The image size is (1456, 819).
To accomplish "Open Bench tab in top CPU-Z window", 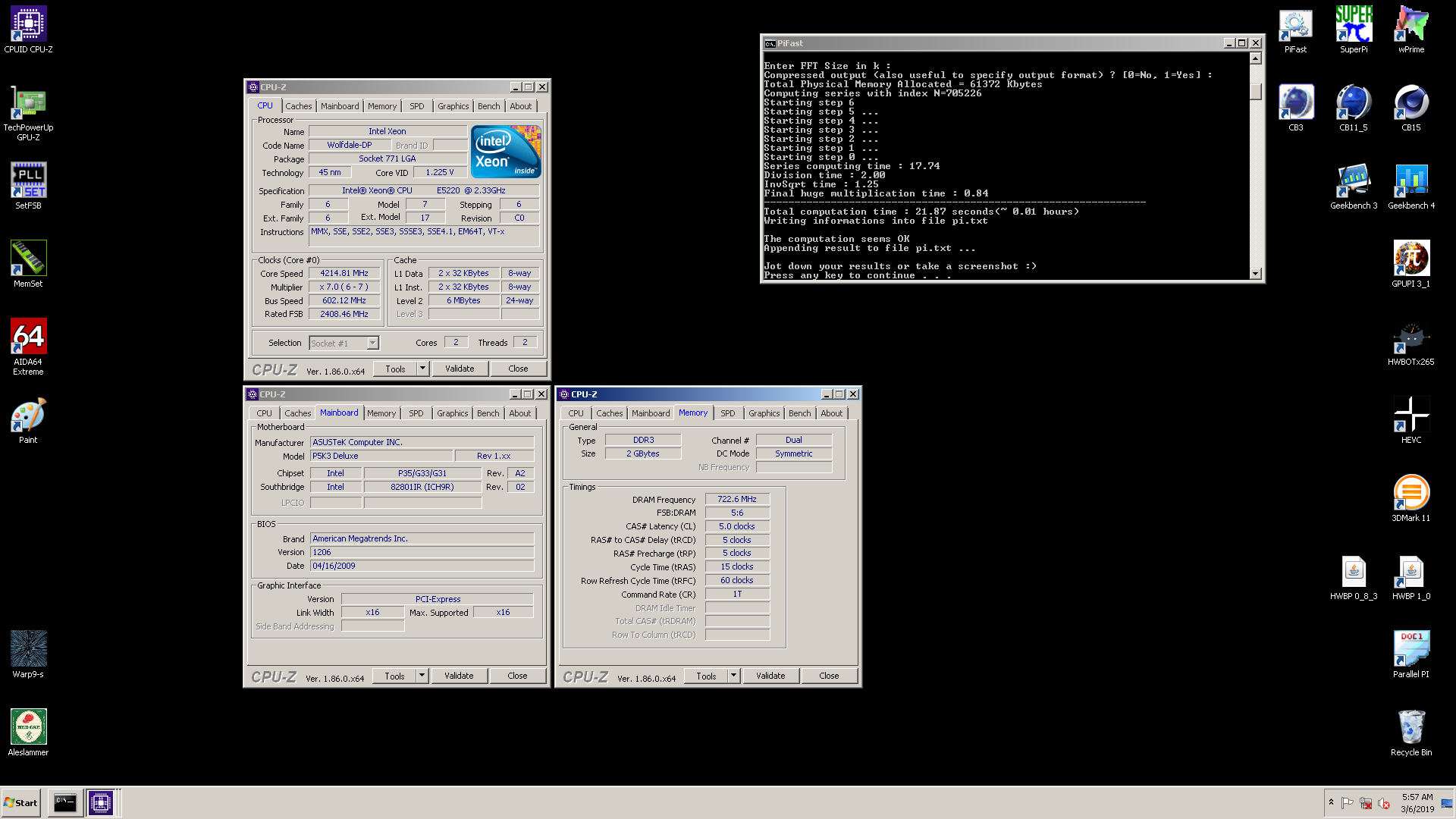I will (x=489, y=106).
